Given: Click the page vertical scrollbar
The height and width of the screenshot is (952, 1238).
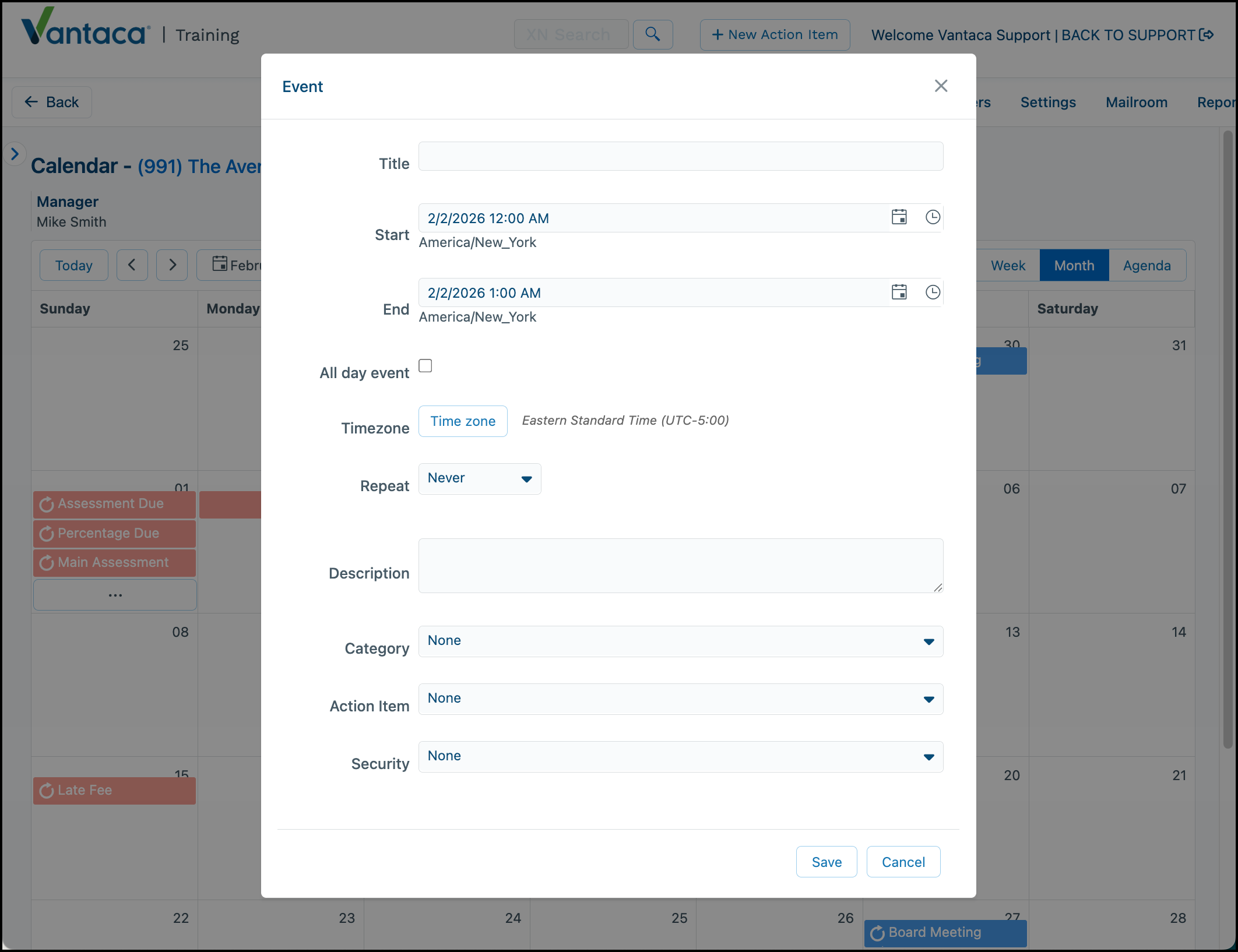Looking at the screenshot, I should pos(1228,439).
